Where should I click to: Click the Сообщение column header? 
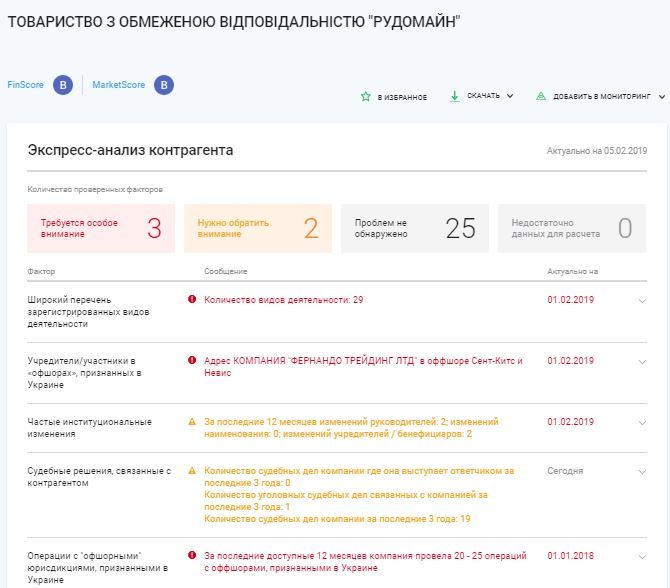(226, 271)
